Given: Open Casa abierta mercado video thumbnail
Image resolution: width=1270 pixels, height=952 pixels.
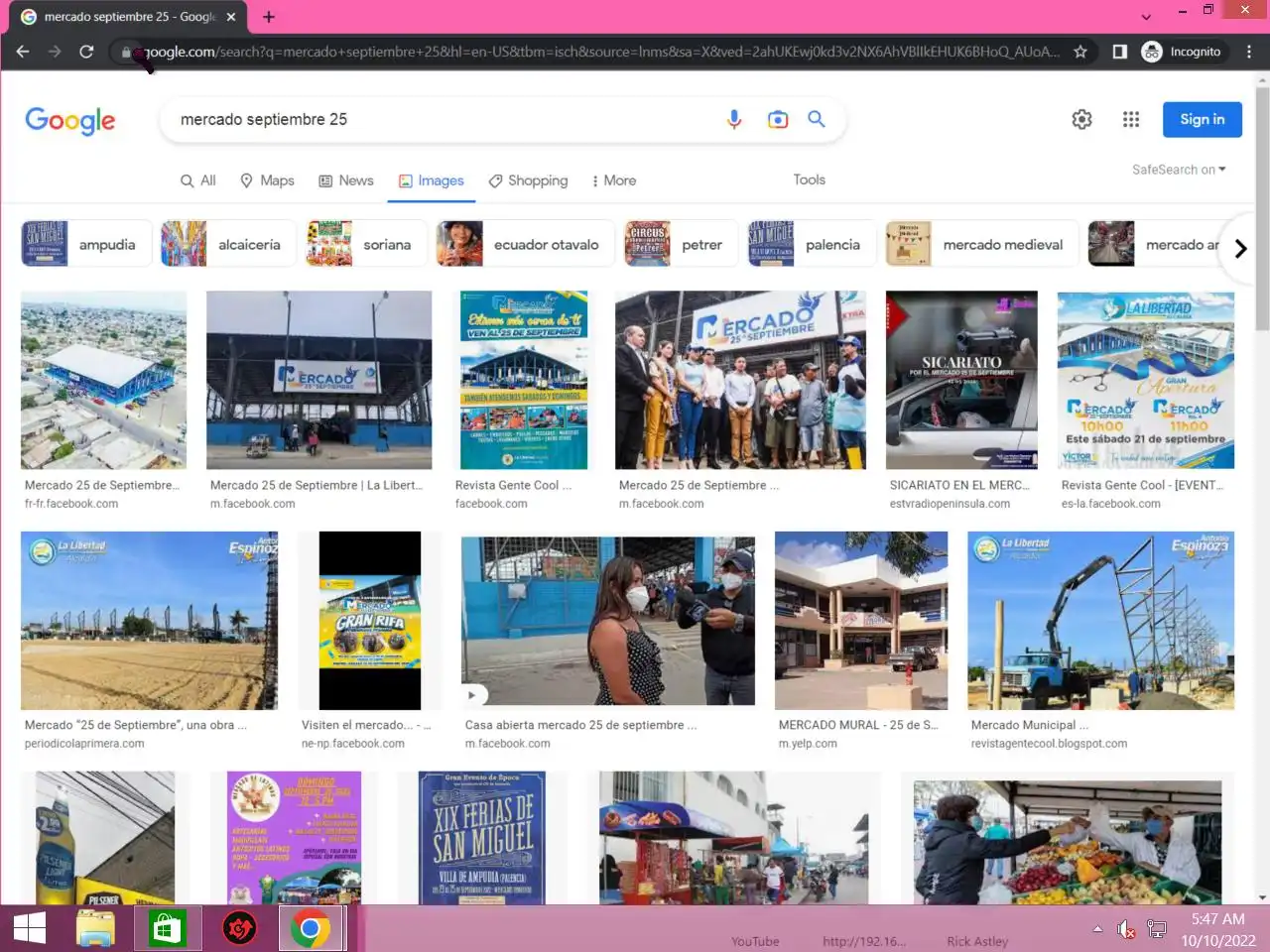Looking at the screenshot, I should click(608, 620).
